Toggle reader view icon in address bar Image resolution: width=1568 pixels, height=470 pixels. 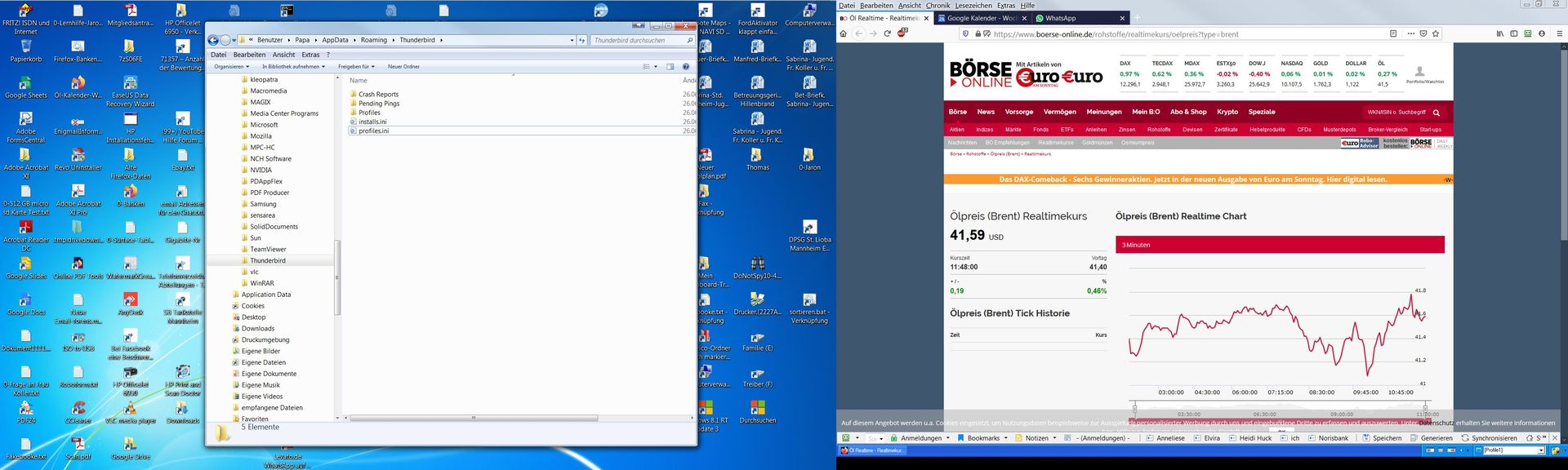pos(1393,33)
